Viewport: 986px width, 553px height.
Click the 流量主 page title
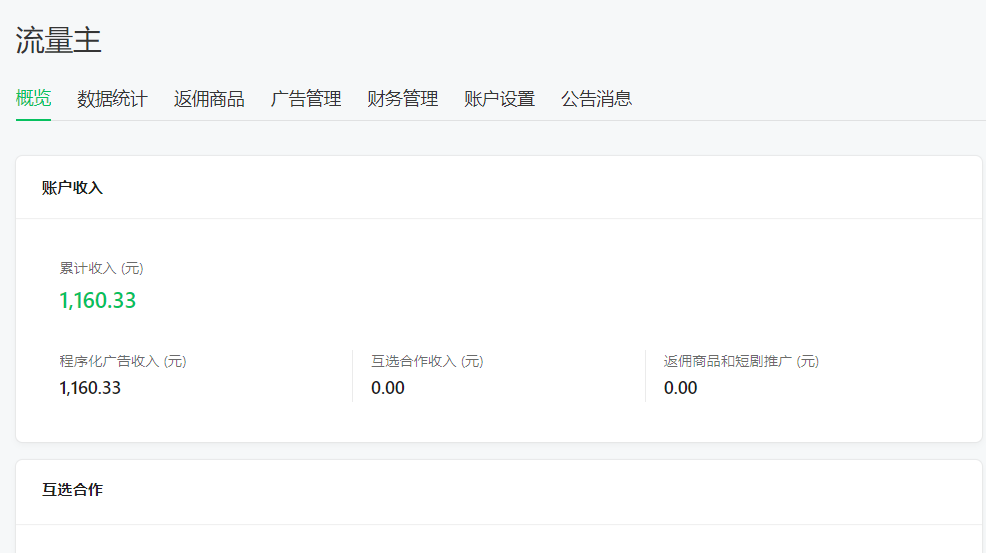[58, 40]
